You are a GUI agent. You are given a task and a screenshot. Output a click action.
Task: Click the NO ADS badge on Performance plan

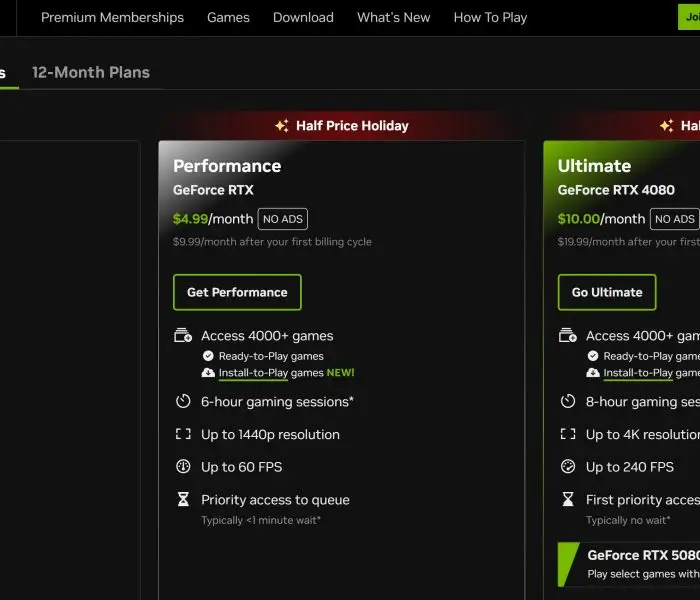[283, 219]
